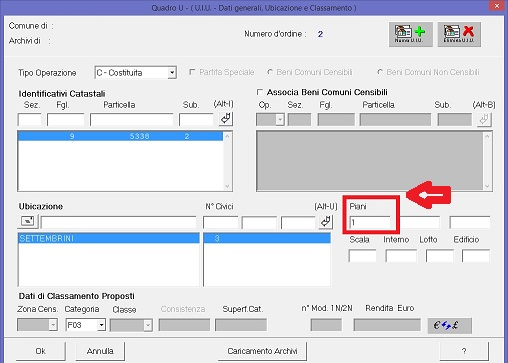This screenshot has height=363, width=508.
Task: Click the Edificio input field
Action: tap(476, 256)
